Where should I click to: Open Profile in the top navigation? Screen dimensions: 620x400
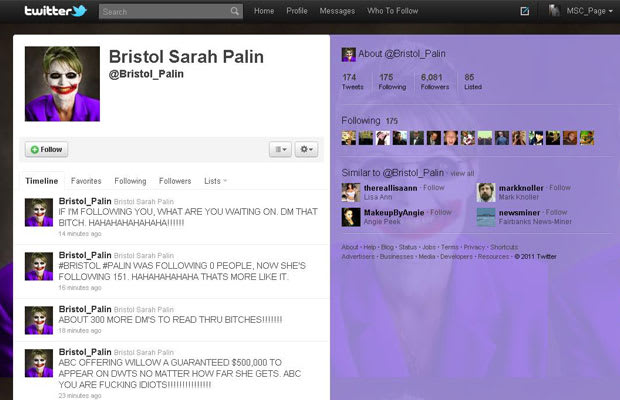point(297,11)
